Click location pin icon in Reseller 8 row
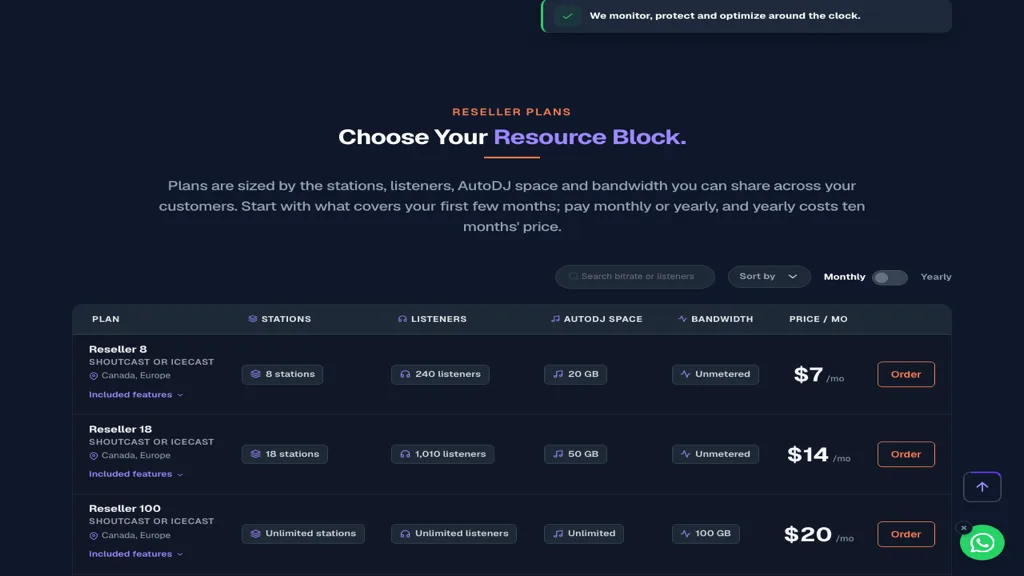Image resolution: width=1024 pixels, height=576 pixels. pyautogui.click(x=93, y=376)
